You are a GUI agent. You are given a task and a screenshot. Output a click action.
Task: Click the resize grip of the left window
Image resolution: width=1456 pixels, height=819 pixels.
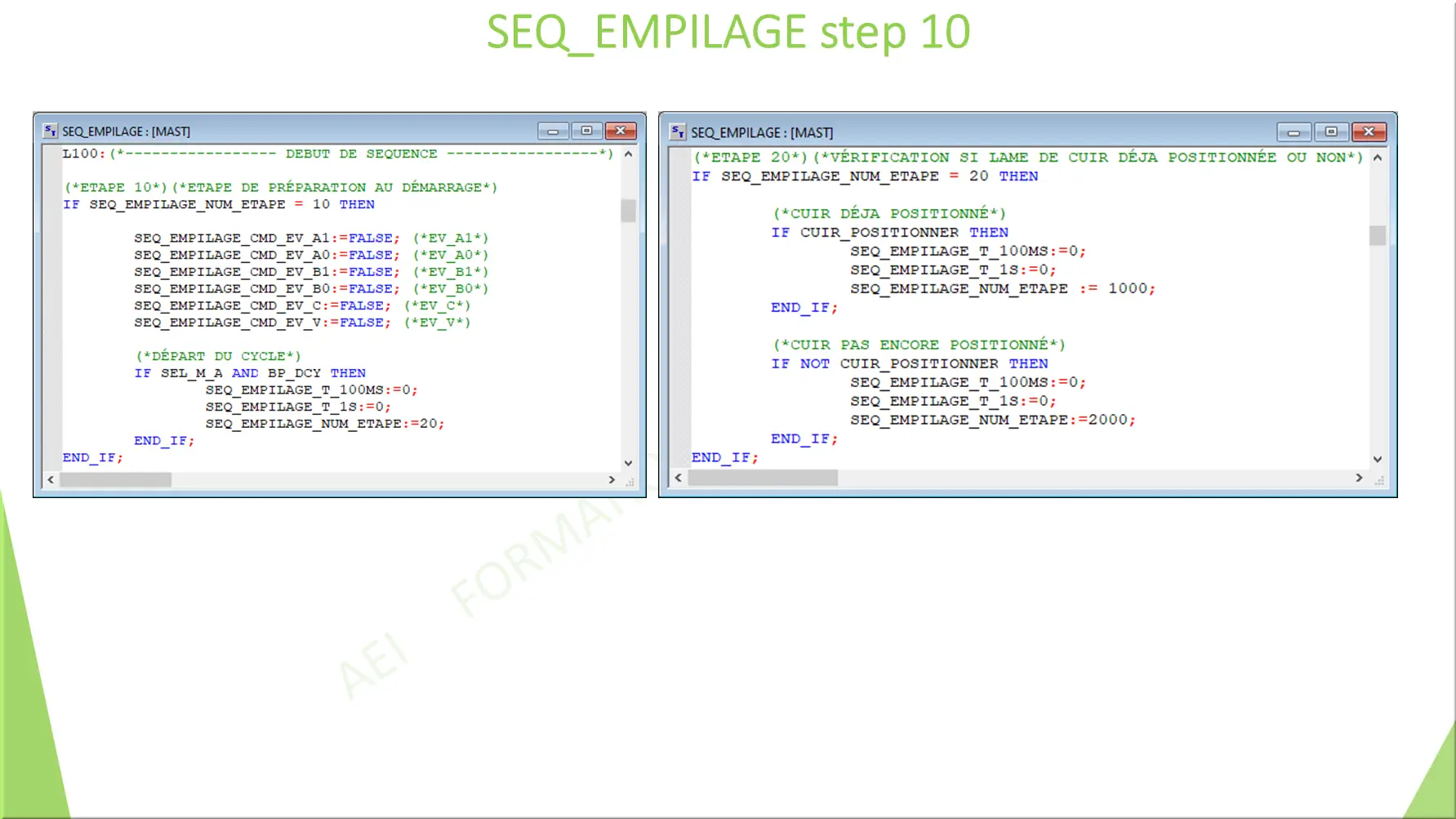(630, 483)
